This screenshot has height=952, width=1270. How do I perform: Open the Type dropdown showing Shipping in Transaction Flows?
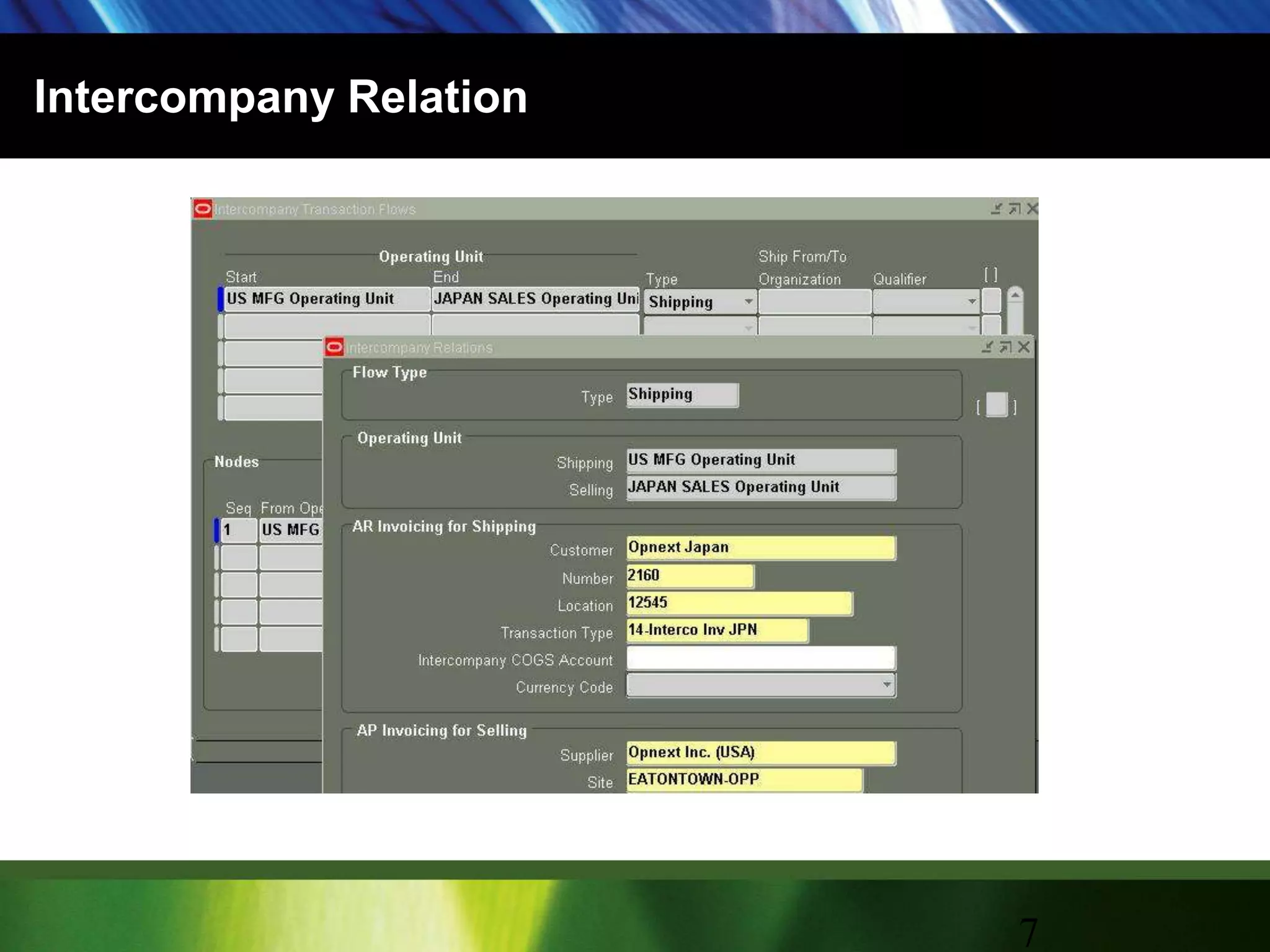tap(748, 302)
